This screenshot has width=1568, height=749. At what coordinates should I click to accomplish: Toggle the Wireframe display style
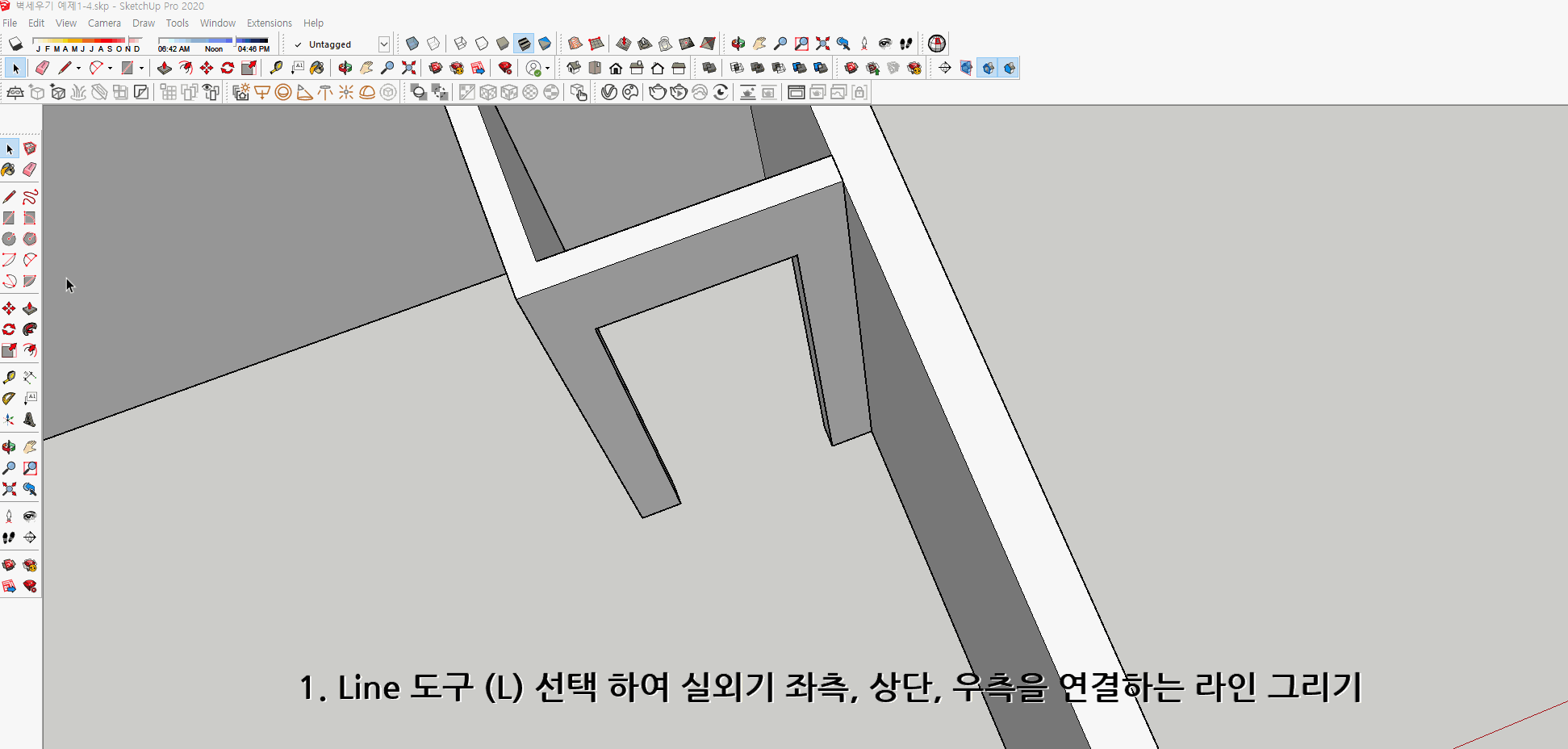[461, 44]
